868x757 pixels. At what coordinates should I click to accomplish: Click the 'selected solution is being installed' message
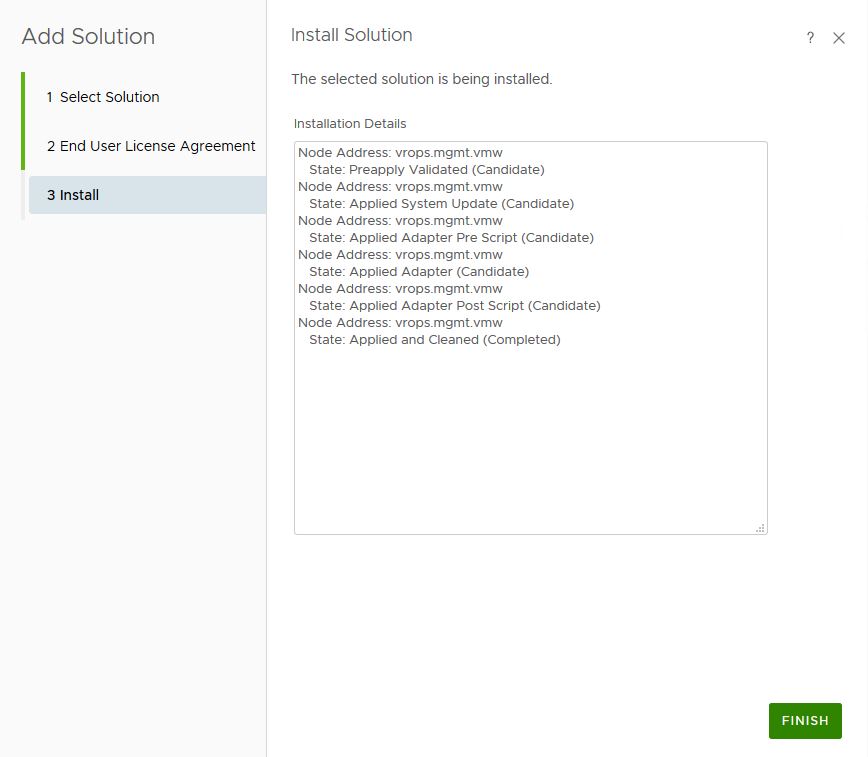[x=421, y=79]
